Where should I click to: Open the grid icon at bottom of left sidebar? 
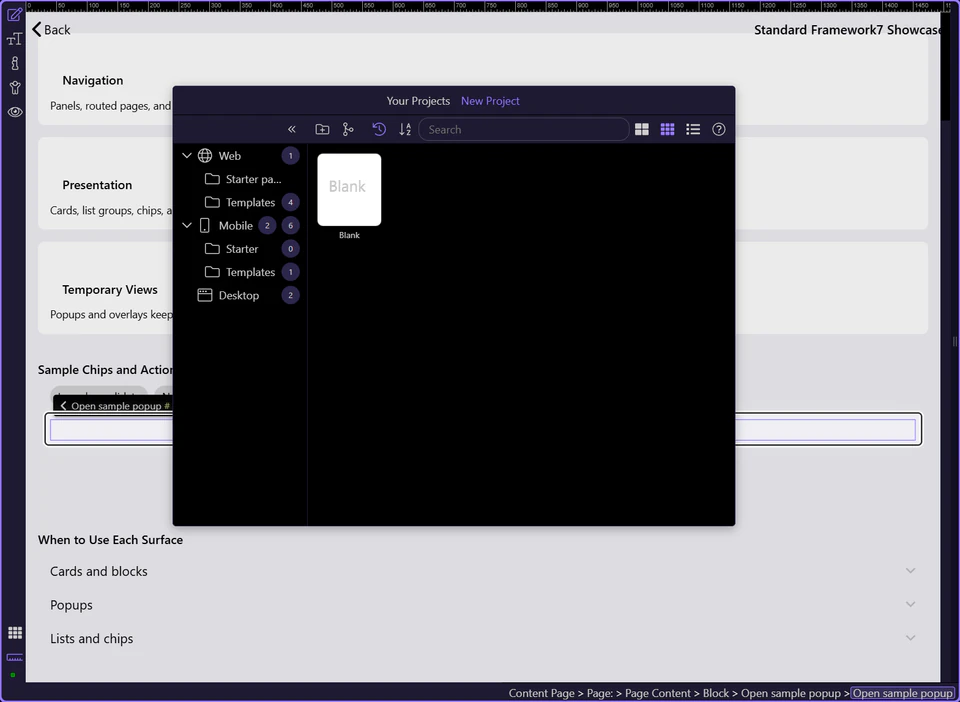click(x=15, y=633)
